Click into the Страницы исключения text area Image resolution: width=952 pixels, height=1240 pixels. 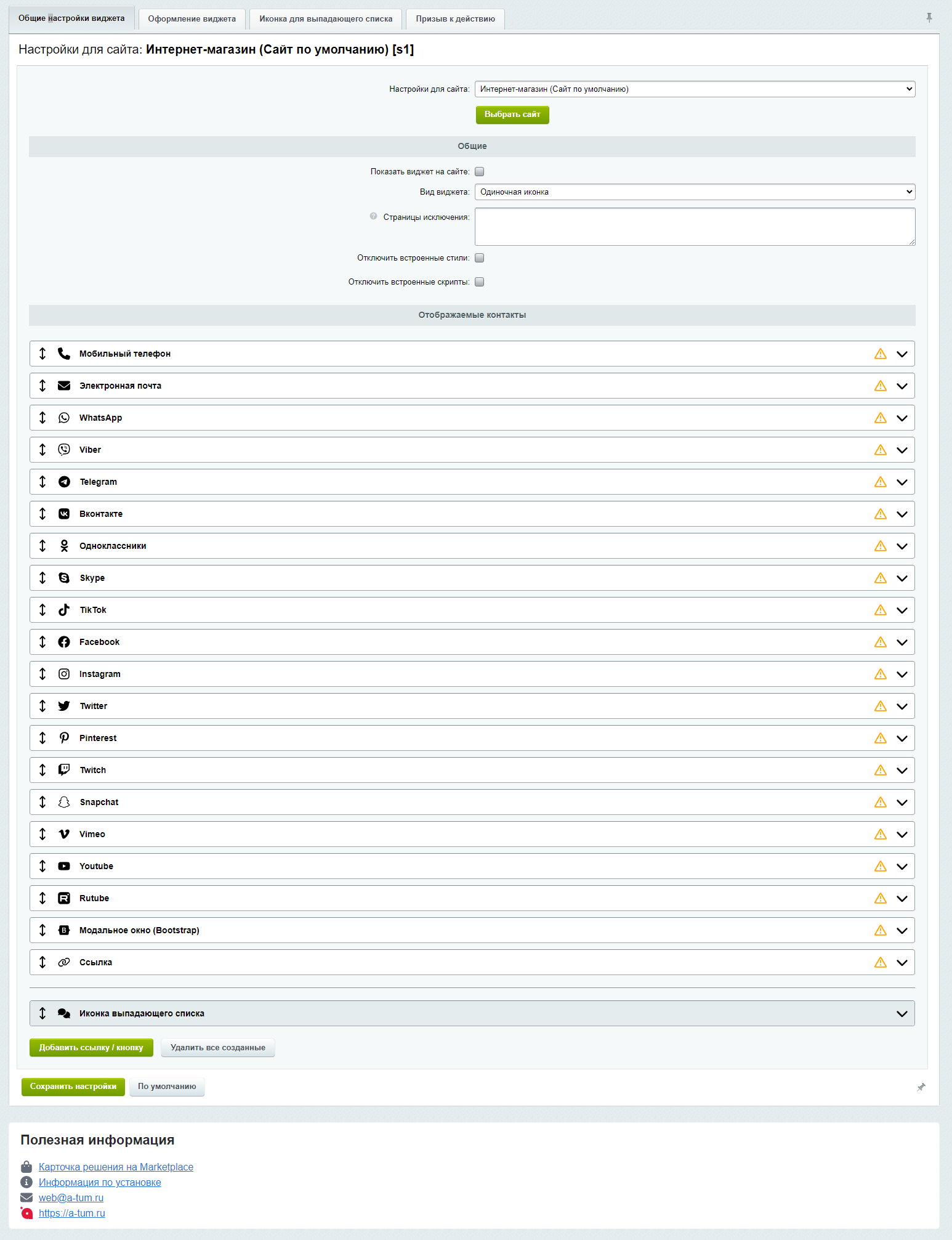point(695,227)
